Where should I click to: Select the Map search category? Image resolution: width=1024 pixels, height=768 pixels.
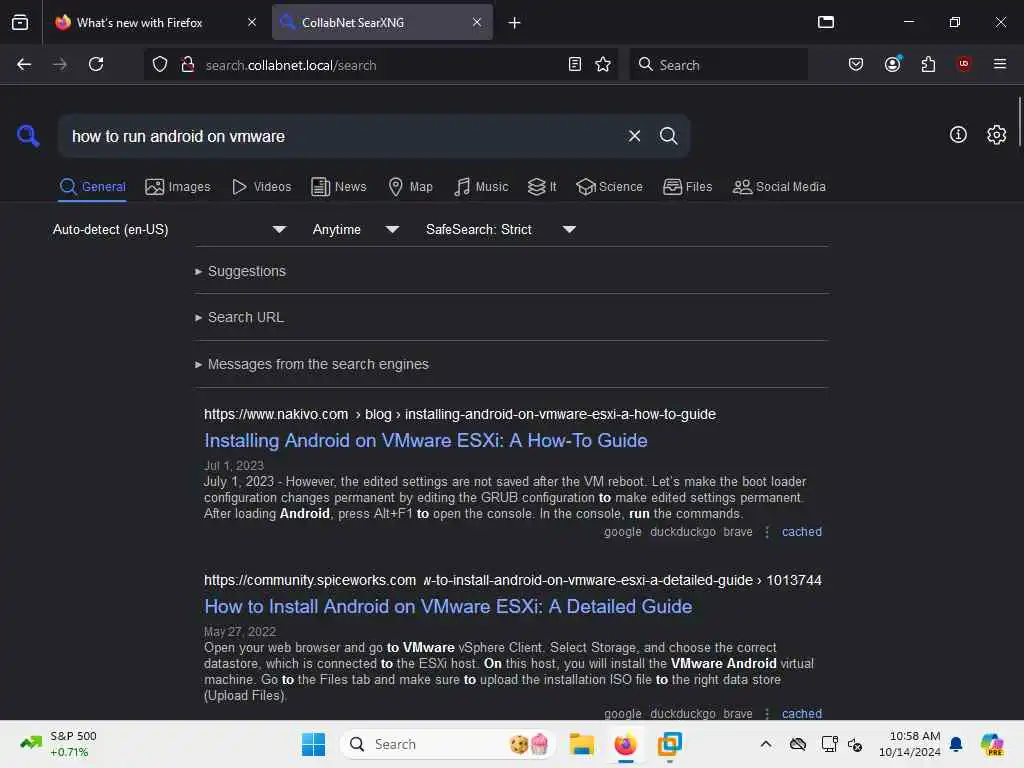tap(410, 187)
